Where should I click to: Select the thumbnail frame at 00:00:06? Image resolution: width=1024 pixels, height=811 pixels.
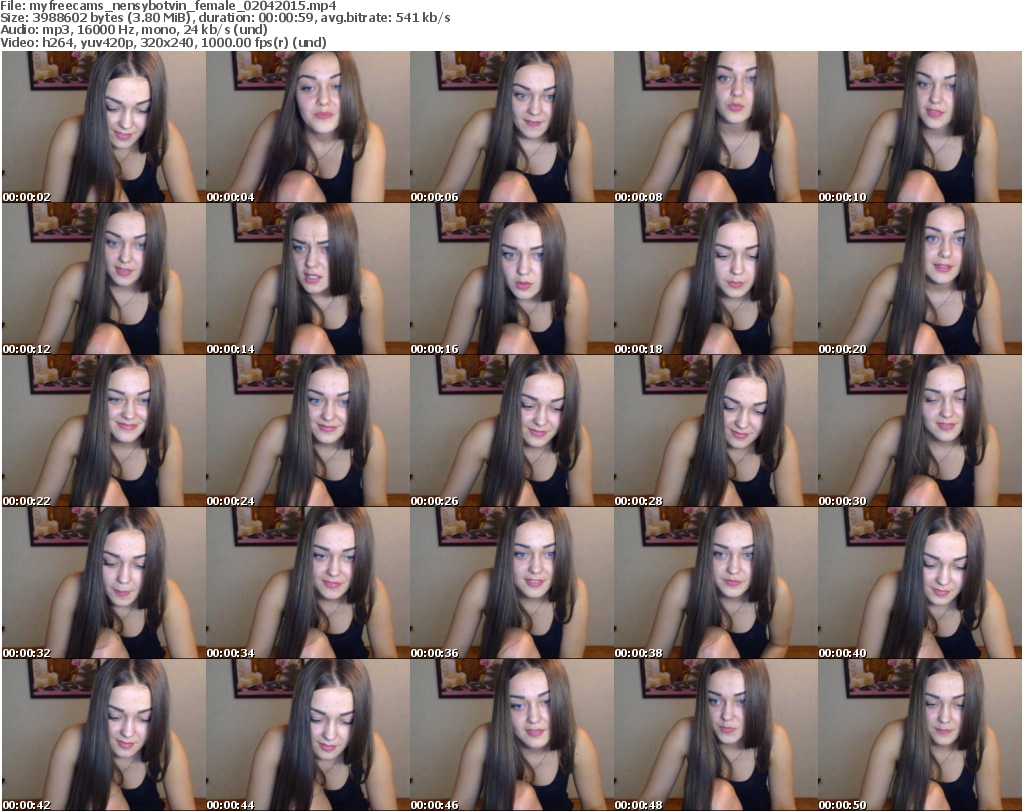click(x=511, y=127)
